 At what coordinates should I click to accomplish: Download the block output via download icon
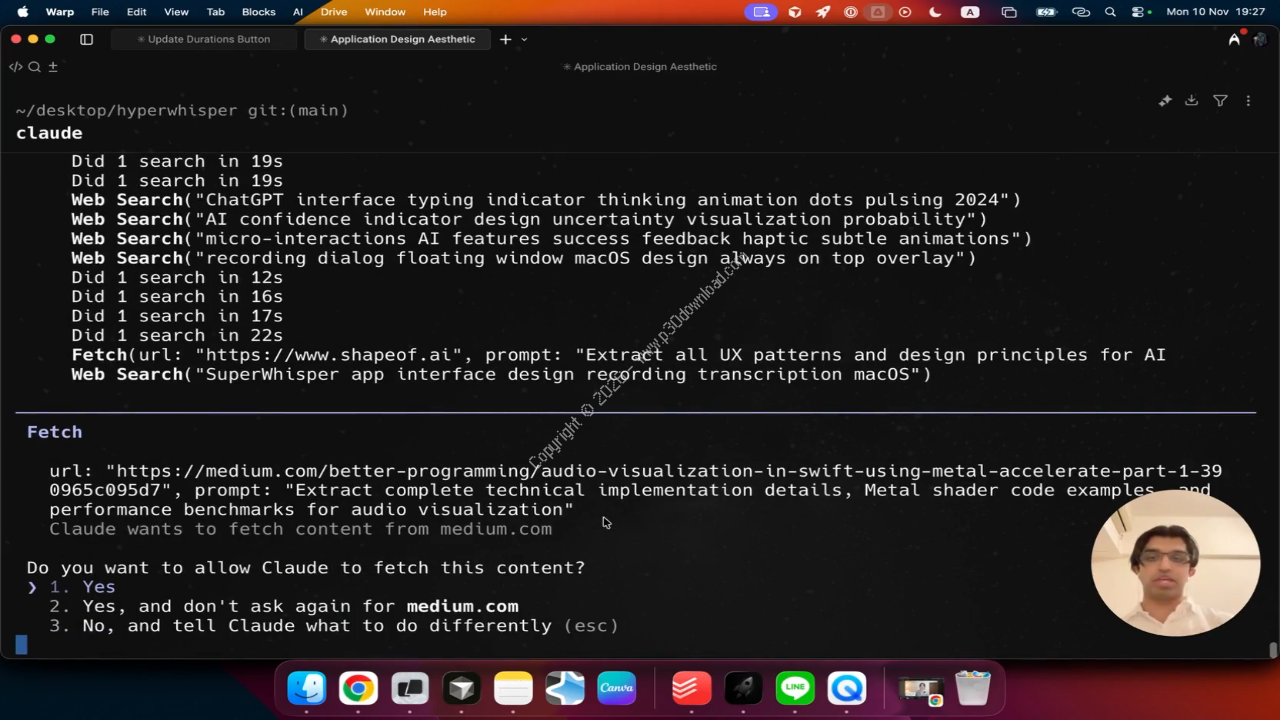pos(1191,101)
